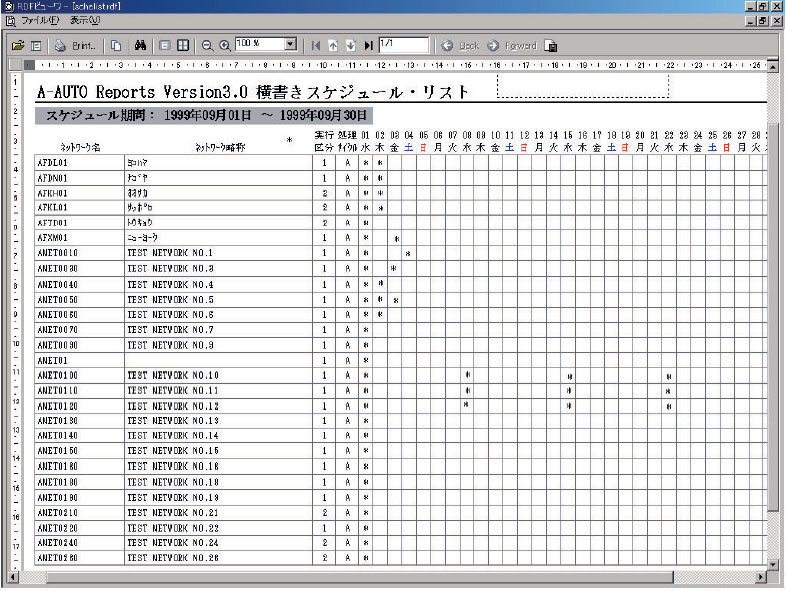Click the TEST NETWORK NO.21 description
Viewport: 786px width, 591px height.
coord(173,513)
